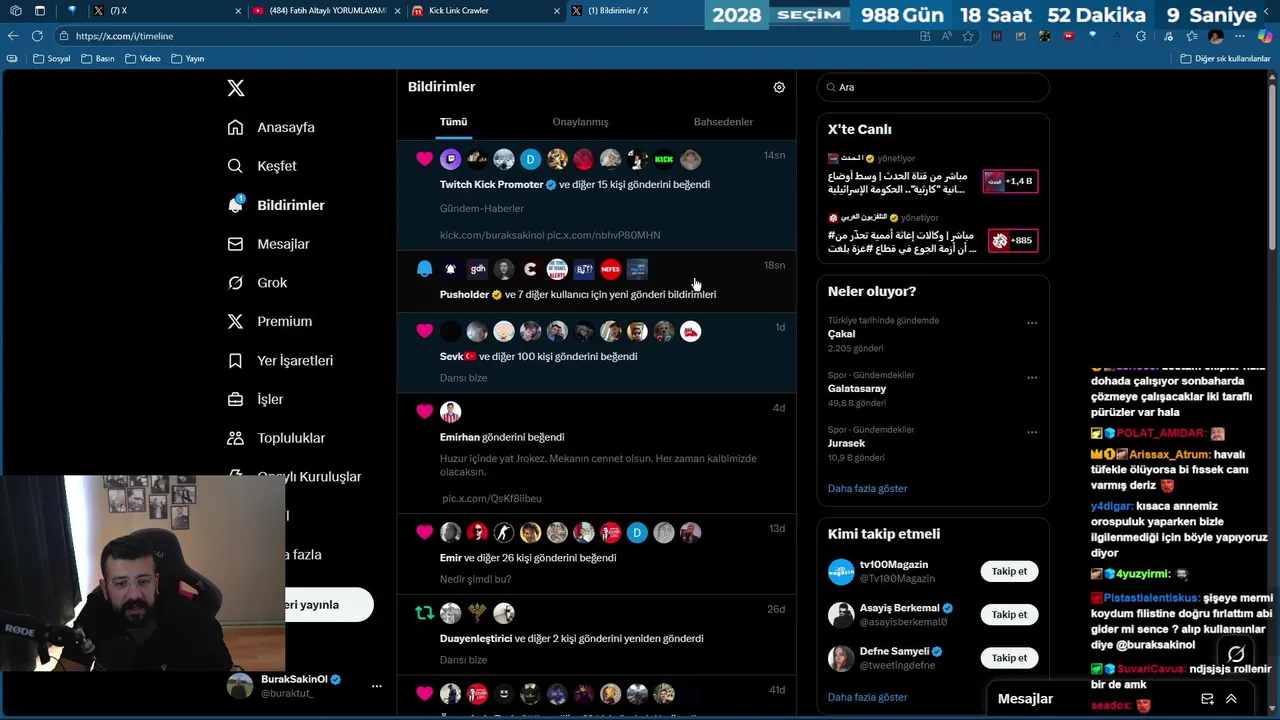1280x720 pixels.
Task: Click blue D avatar in Twitch Kick Promoter notification
Action: 531,159
